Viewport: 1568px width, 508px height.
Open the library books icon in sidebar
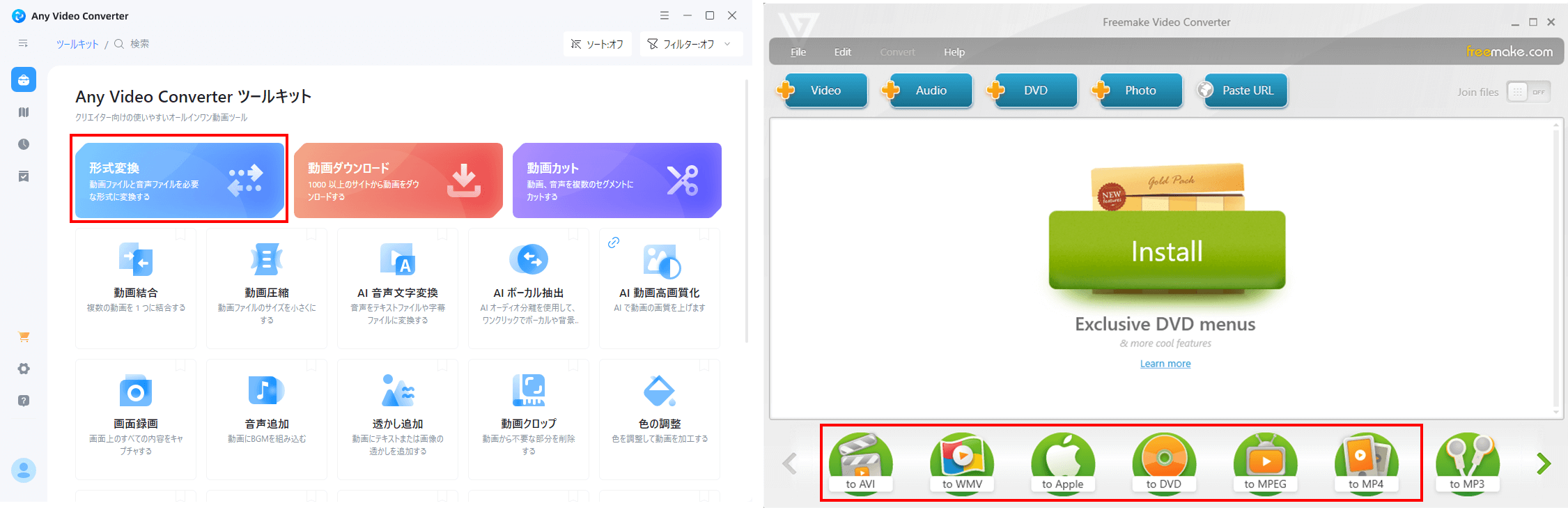[24, 112]
